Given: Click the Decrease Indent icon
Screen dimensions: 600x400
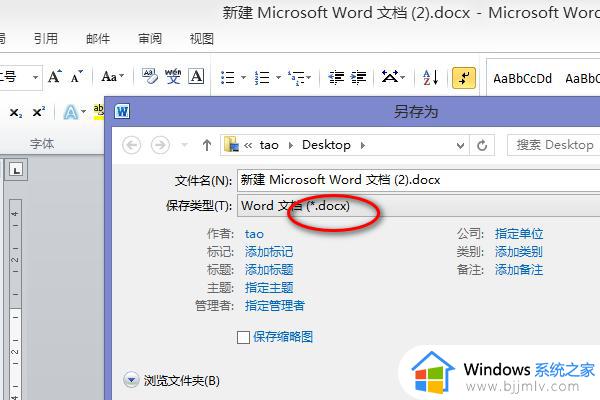Looking at the screenshot, I should 336,78.
